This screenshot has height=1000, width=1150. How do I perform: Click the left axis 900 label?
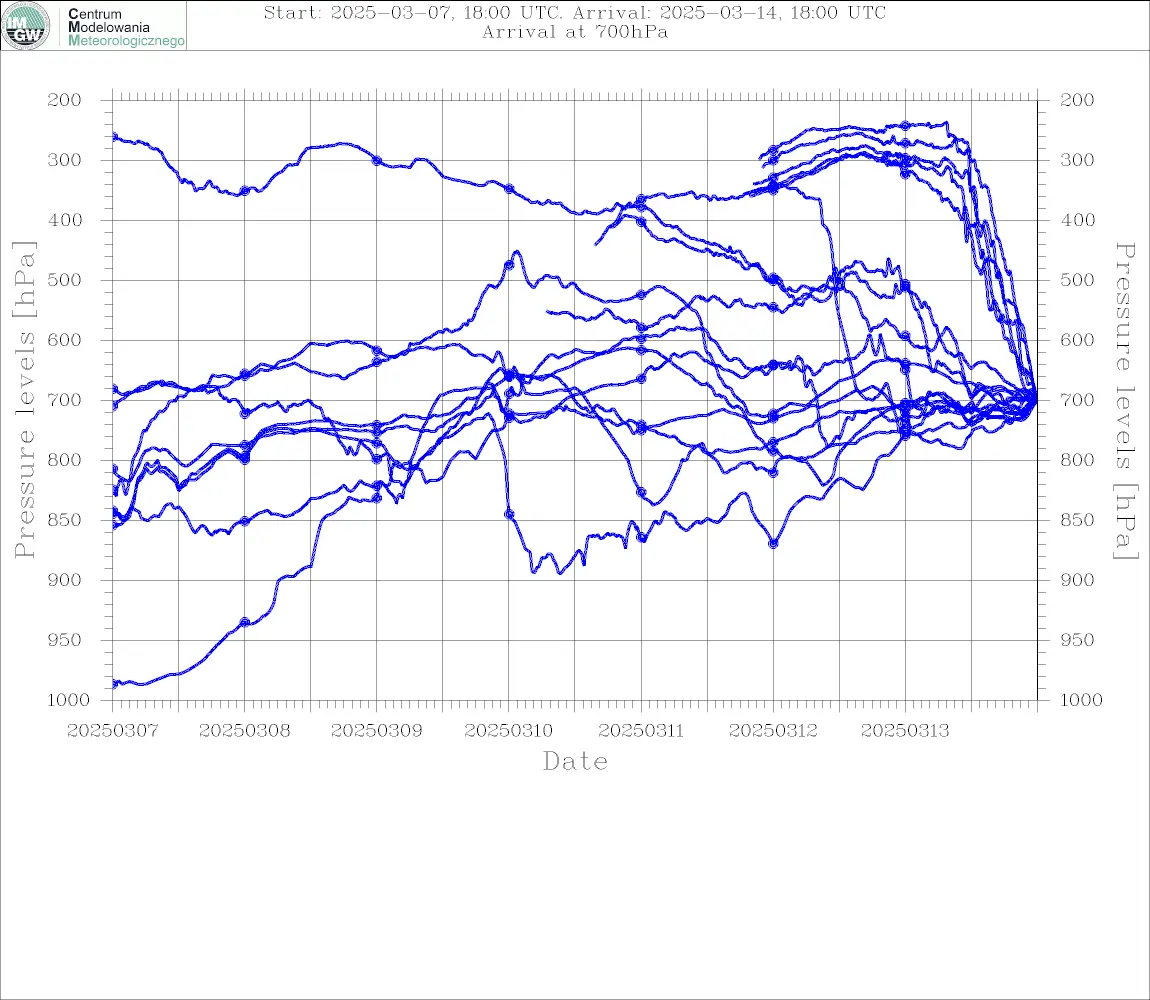point(64,580)
